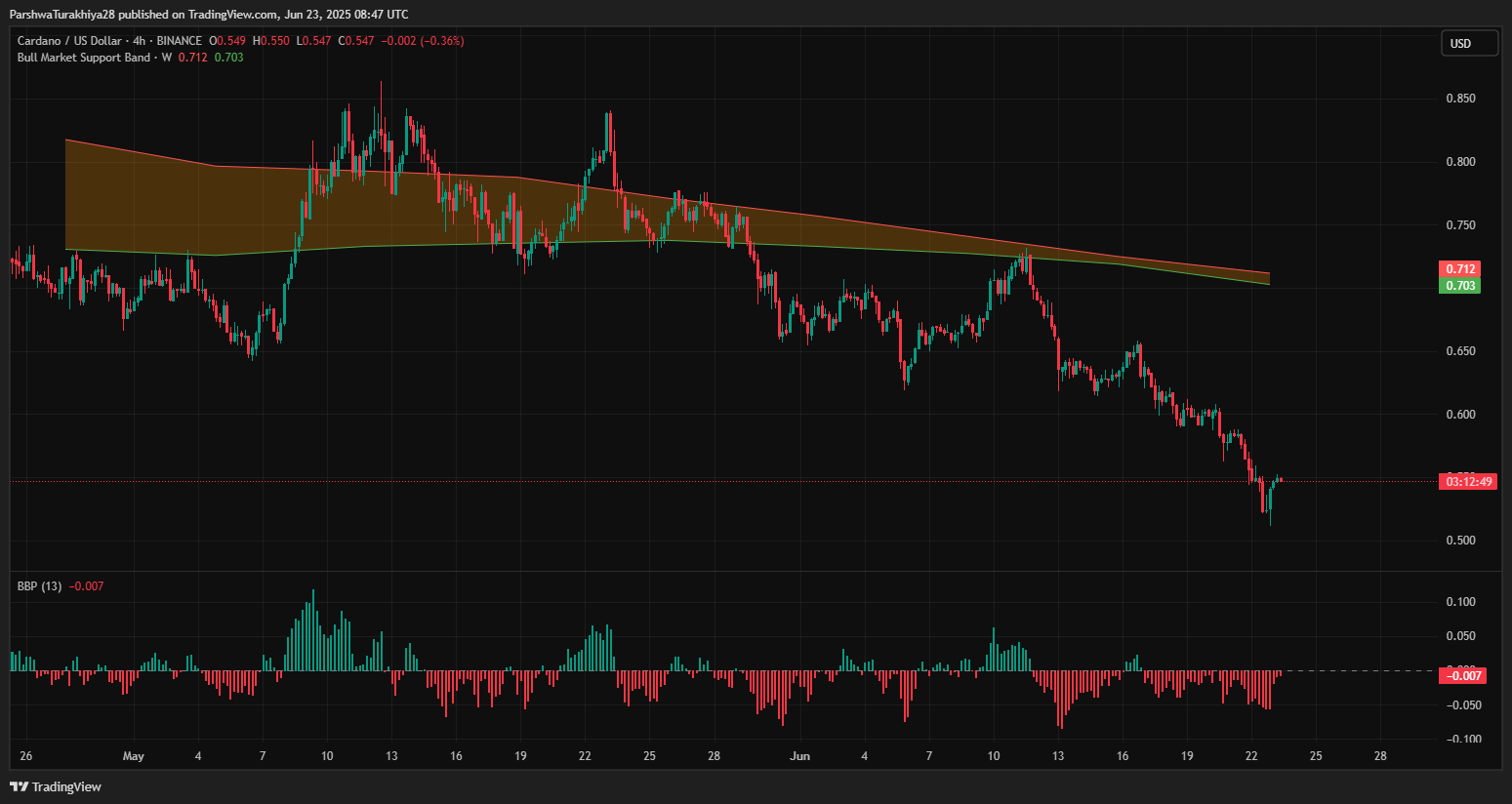Click date 28 at far right of time axis

click(1380, 756)
